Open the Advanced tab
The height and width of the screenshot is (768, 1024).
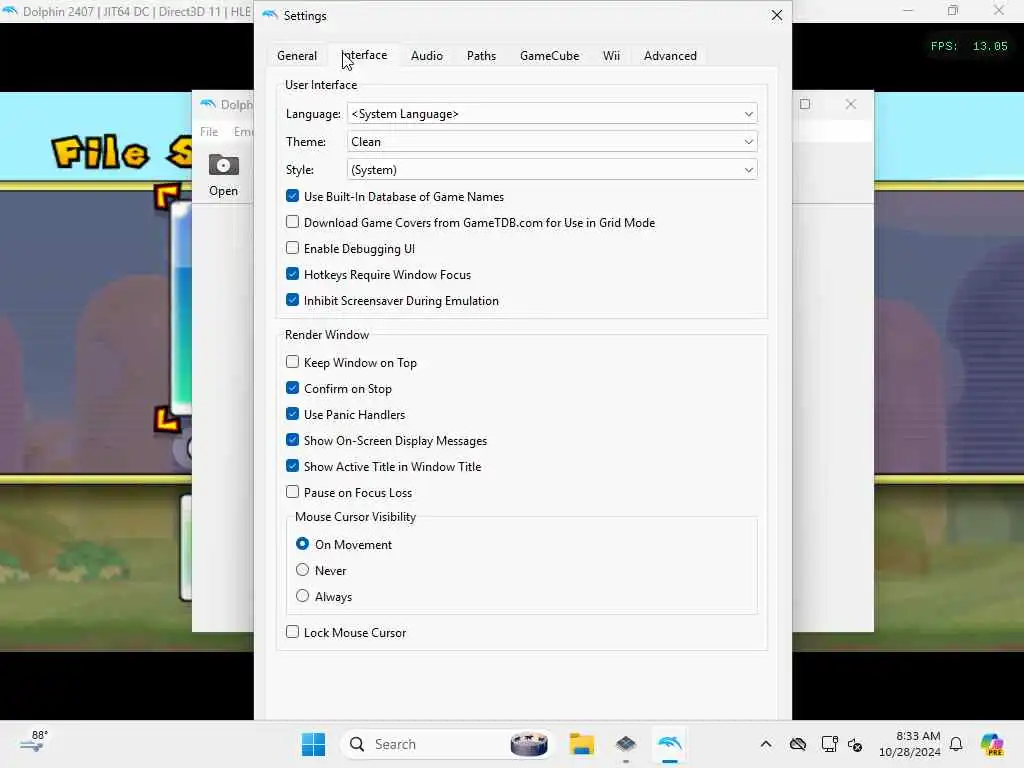click(670, 56)
